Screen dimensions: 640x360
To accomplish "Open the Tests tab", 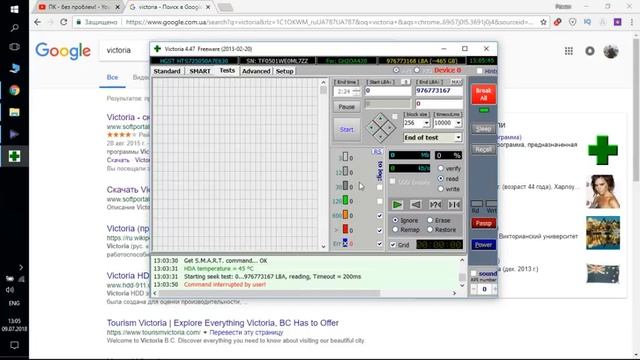I will (227, 71).
